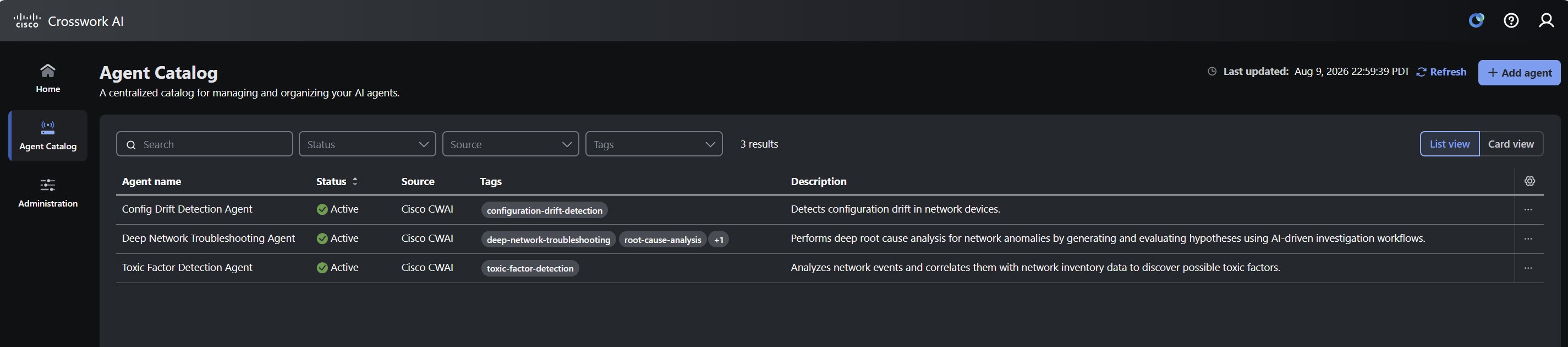Click the Refresh link

click(x=1441, y=72)
